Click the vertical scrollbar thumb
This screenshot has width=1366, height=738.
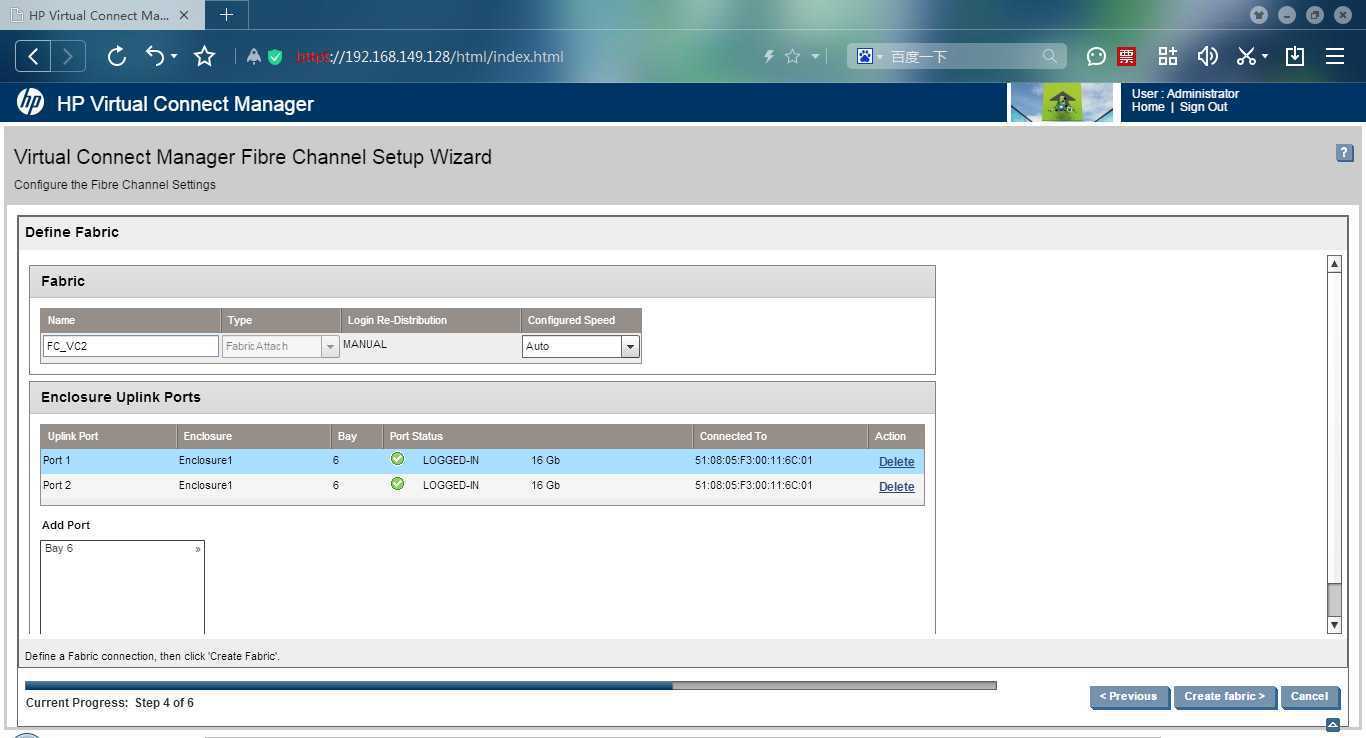1334,599
